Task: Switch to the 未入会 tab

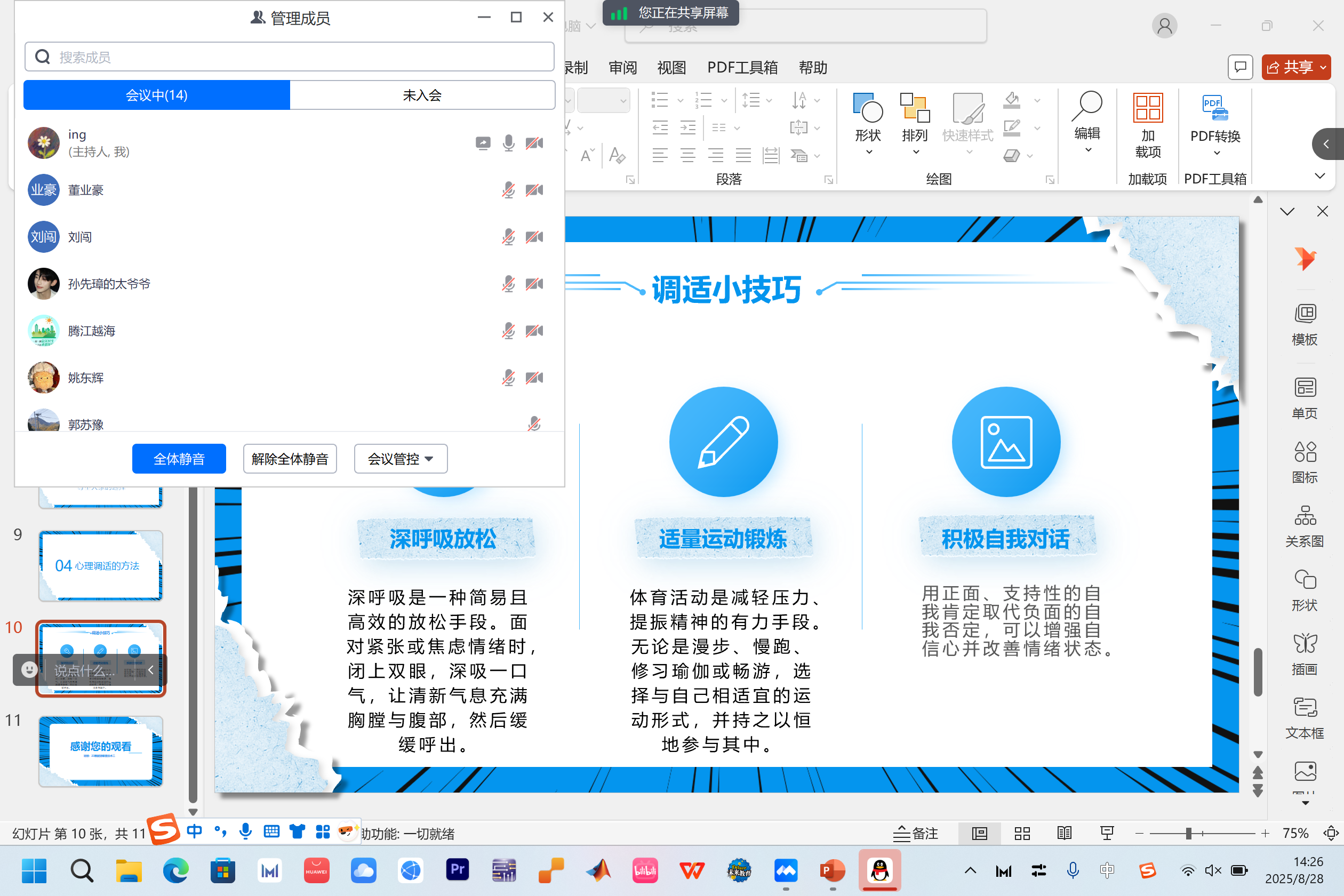Action: 422,95
